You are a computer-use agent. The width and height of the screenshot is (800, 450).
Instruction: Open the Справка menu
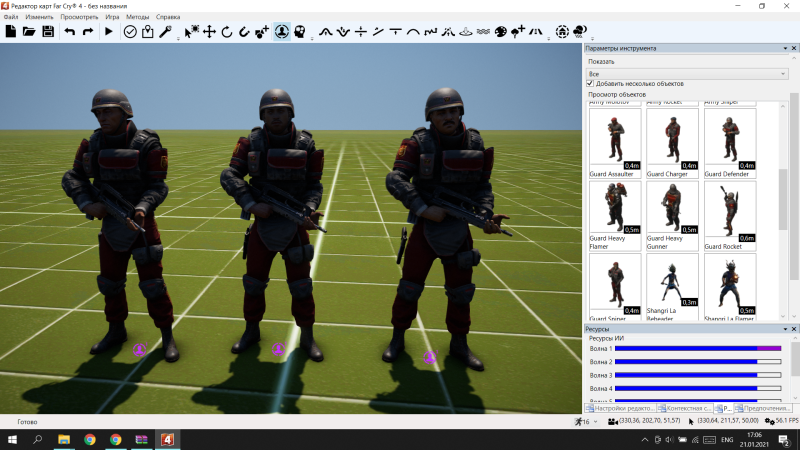tap(168, 17)
